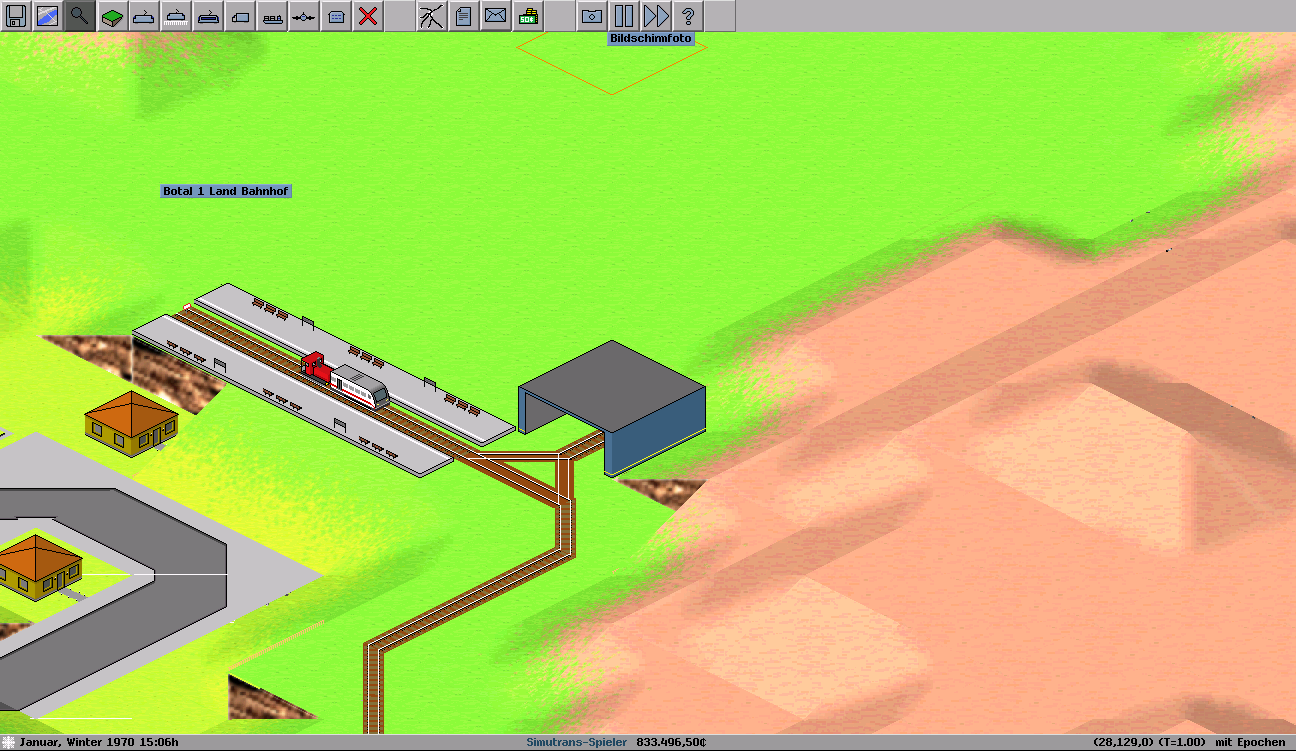Open the ship construction tools
The image size is (1296, 751).
[x=272, y=16]
